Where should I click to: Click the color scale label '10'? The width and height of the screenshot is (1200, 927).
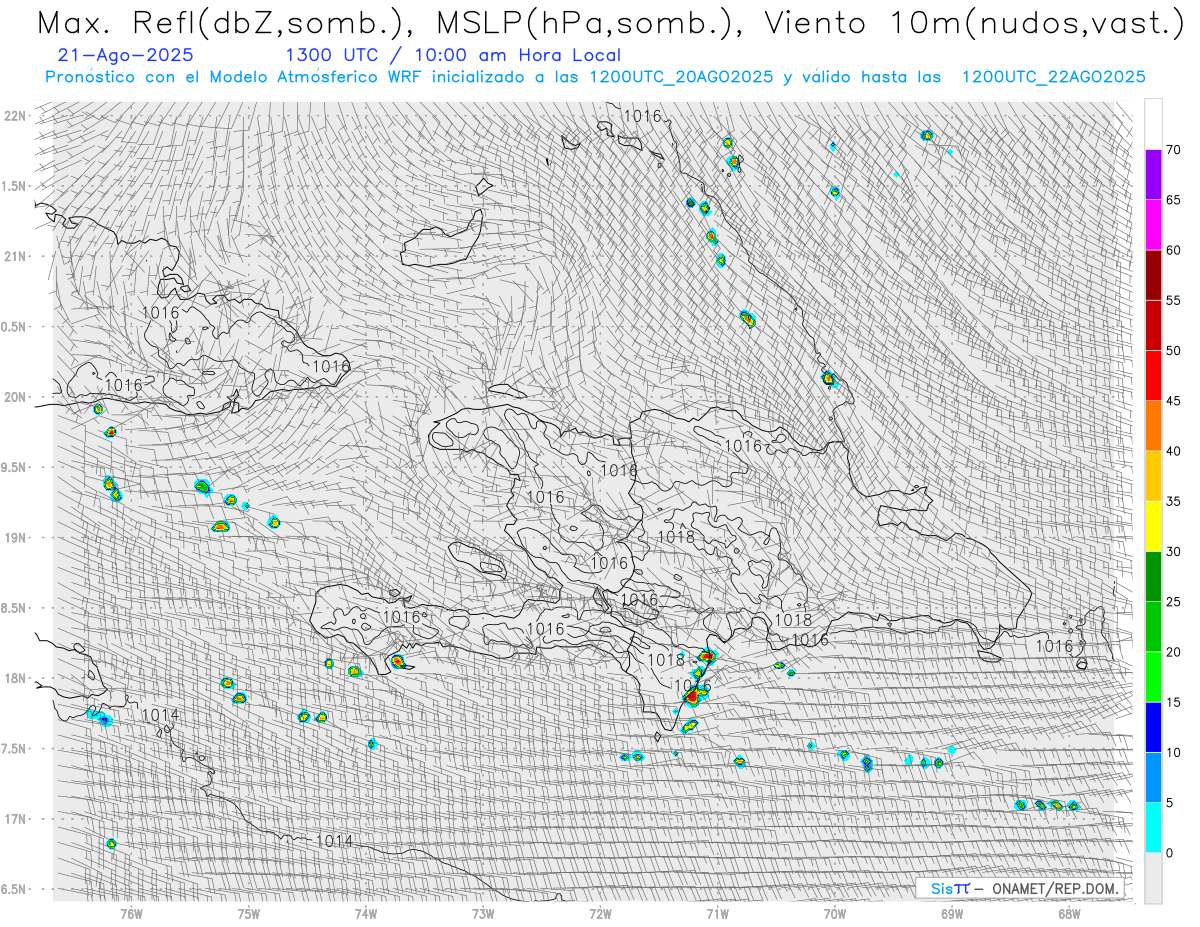pyautogui.click(x=1173, y=752)
